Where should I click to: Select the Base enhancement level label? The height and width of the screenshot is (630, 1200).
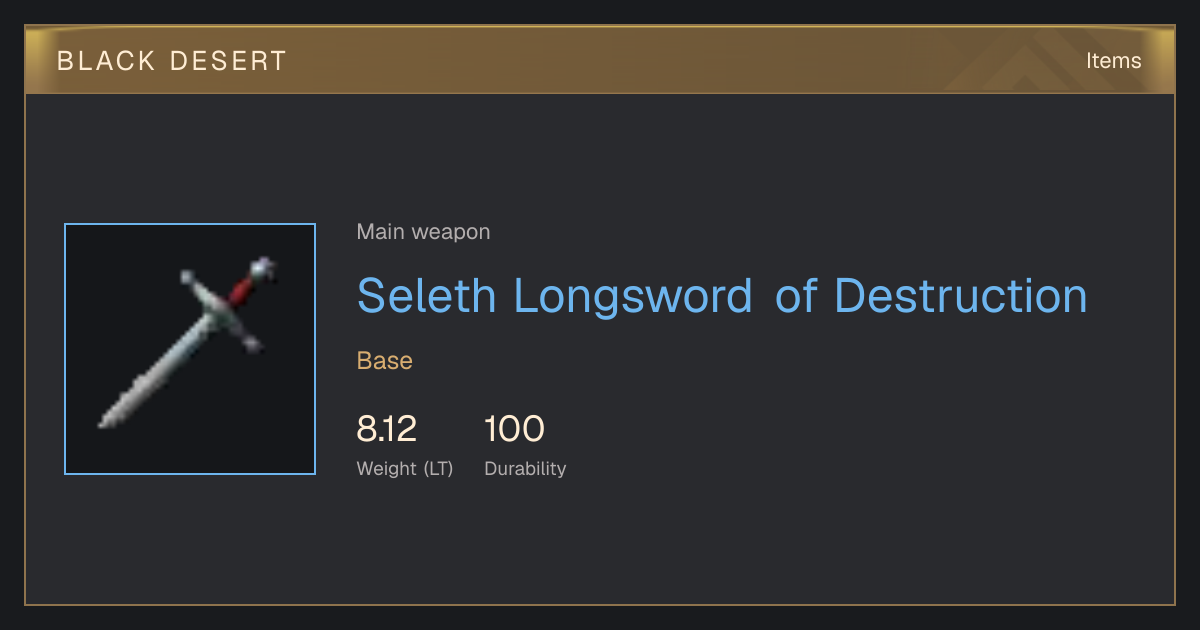click(x=385, y=360)
